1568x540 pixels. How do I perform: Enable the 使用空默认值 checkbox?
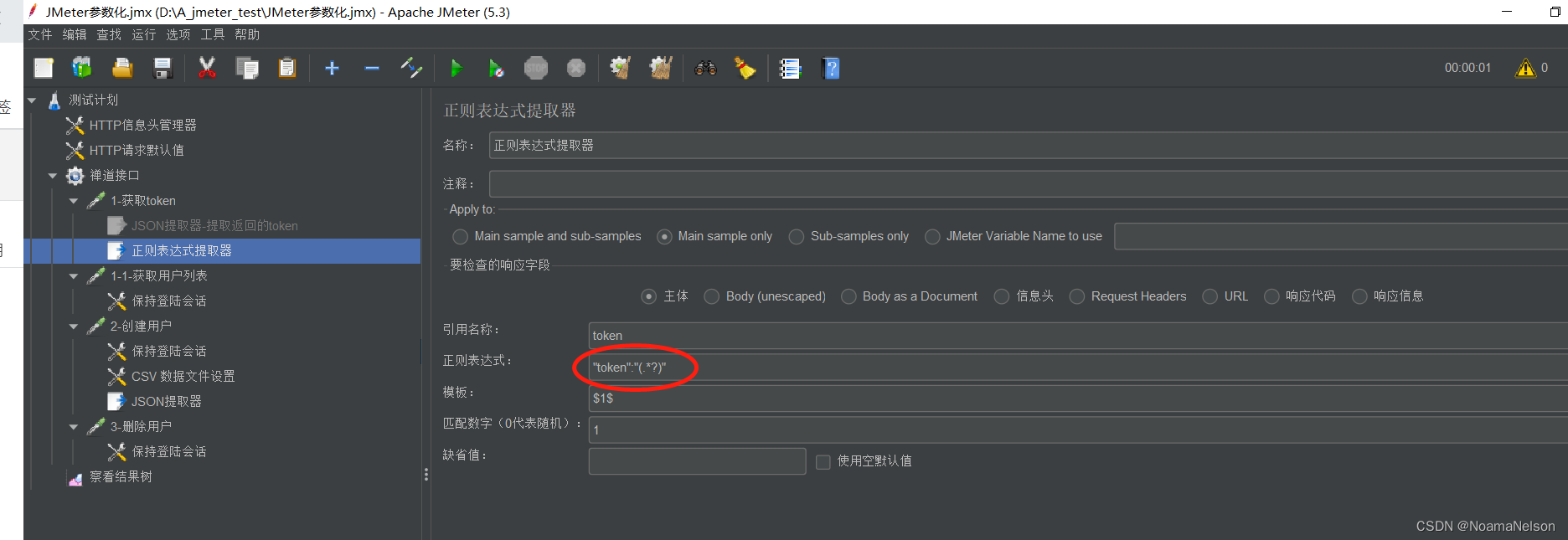point(823,462)
